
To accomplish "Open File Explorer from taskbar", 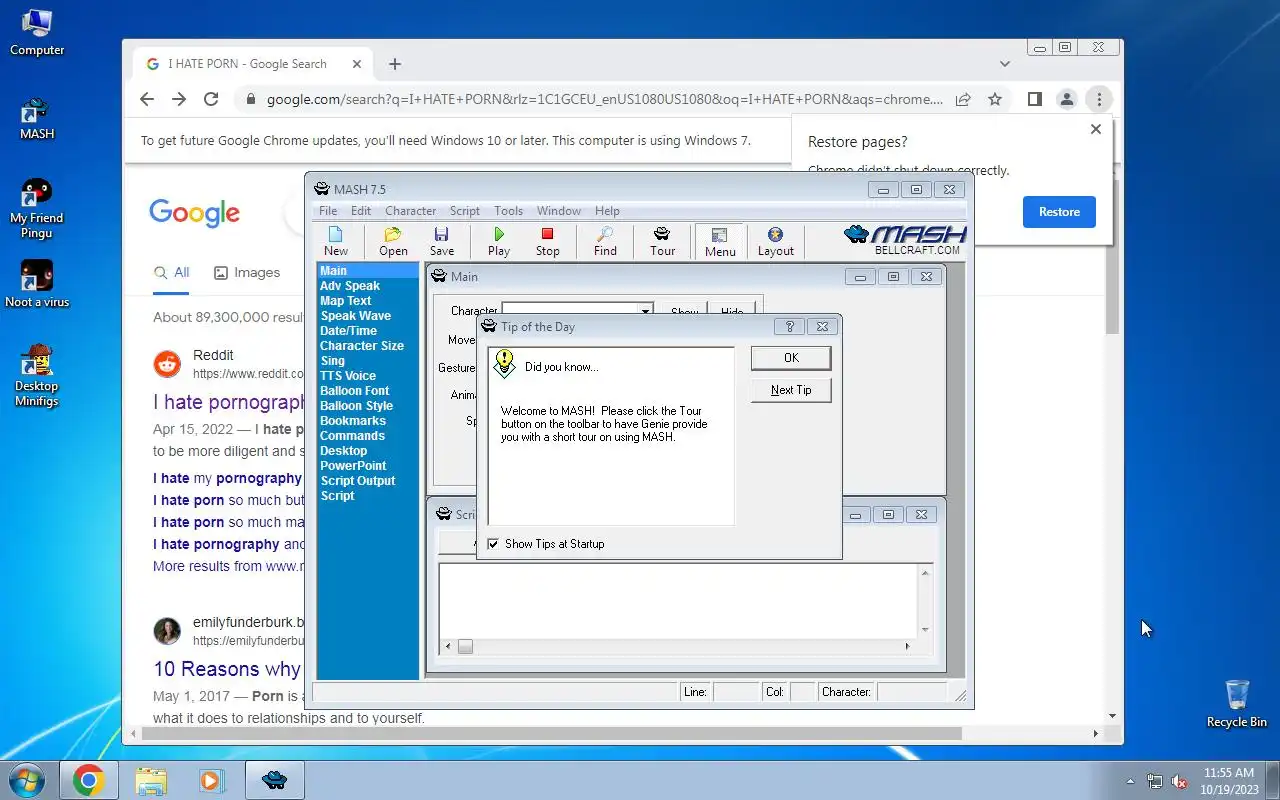I will point(151,780).
